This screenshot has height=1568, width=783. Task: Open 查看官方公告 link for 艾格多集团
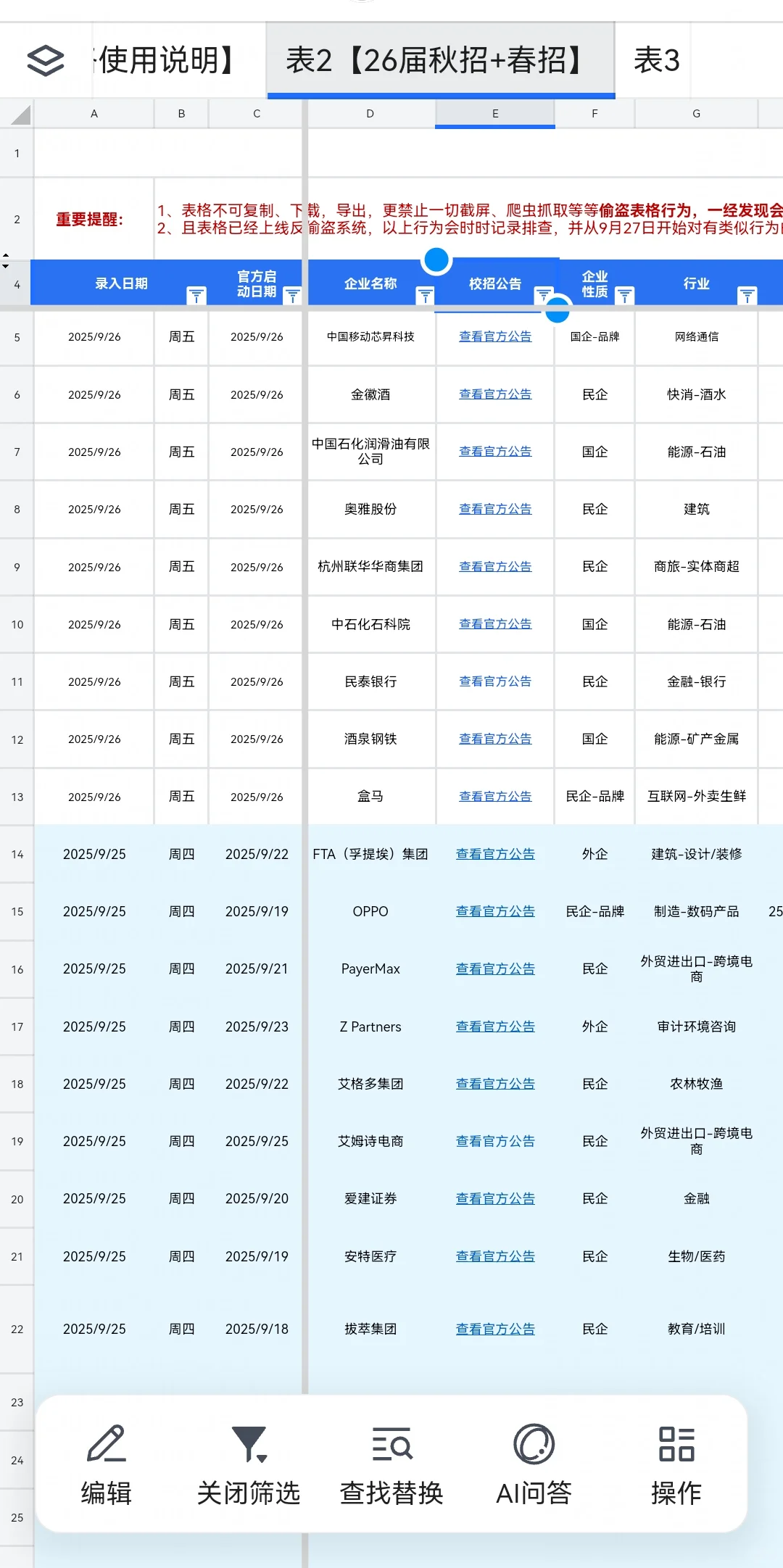pos(495,1084)
